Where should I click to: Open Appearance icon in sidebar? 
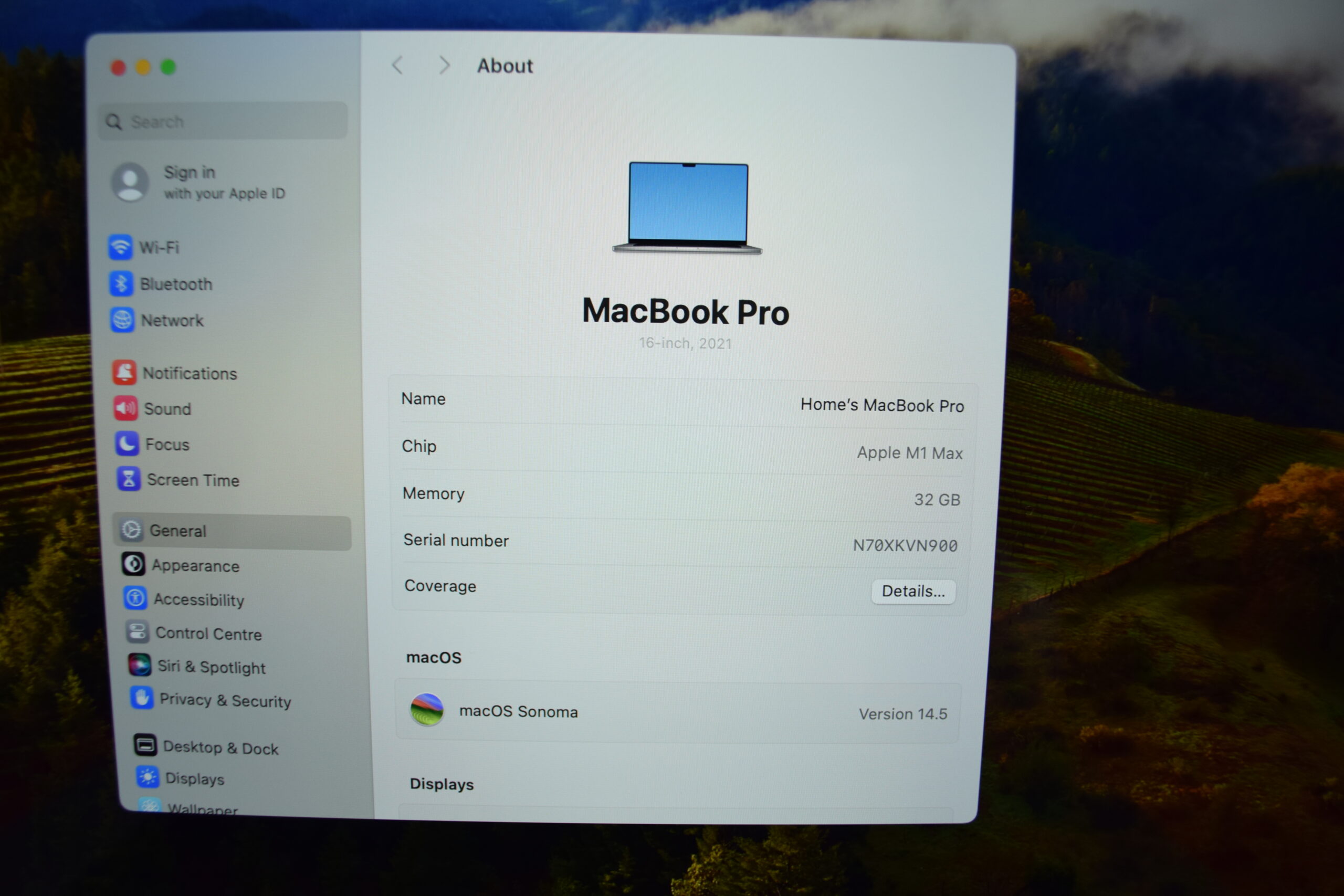133,565
